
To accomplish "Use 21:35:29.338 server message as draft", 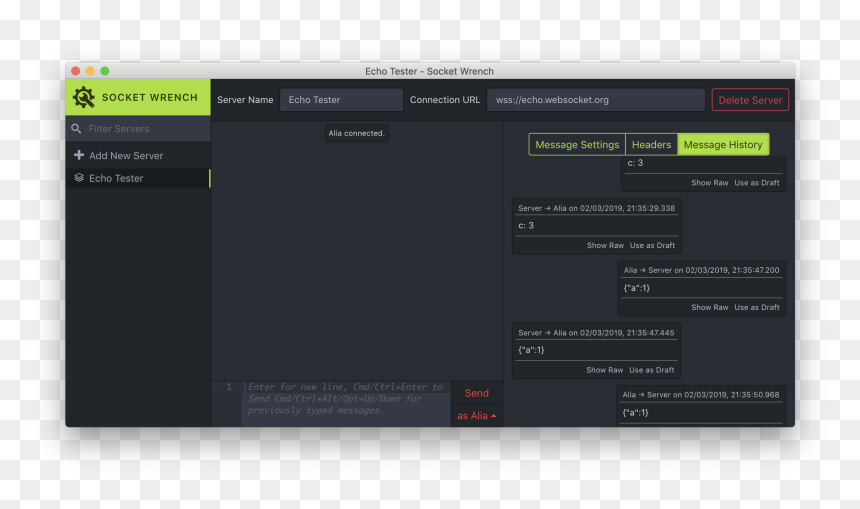I will [x=652, y=245].
